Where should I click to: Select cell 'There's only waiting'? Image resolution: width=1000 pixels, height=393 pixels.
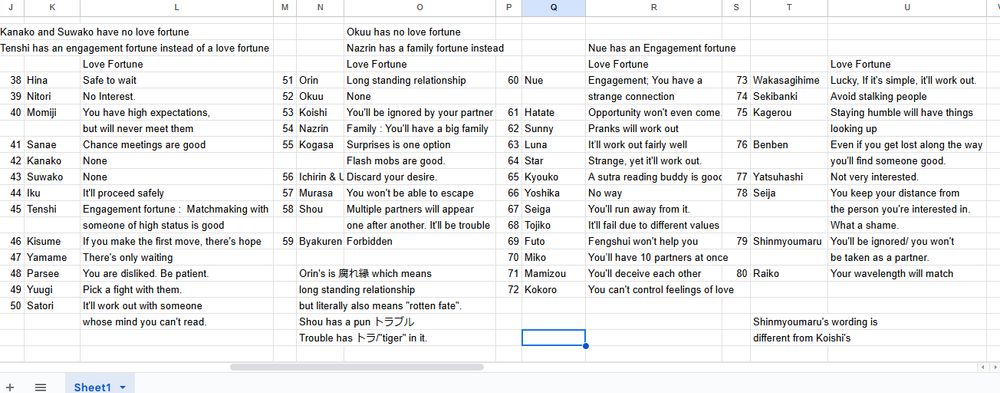(x=177, y=257)
